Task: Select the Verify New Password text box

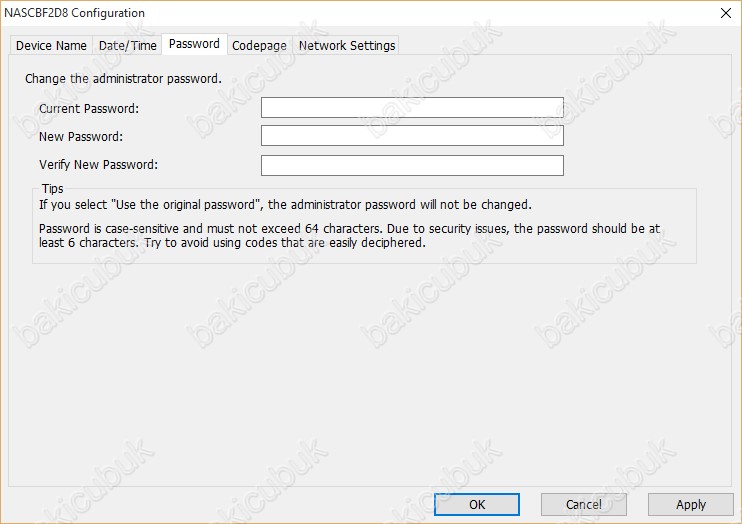Action: click(x=412, y=165)
